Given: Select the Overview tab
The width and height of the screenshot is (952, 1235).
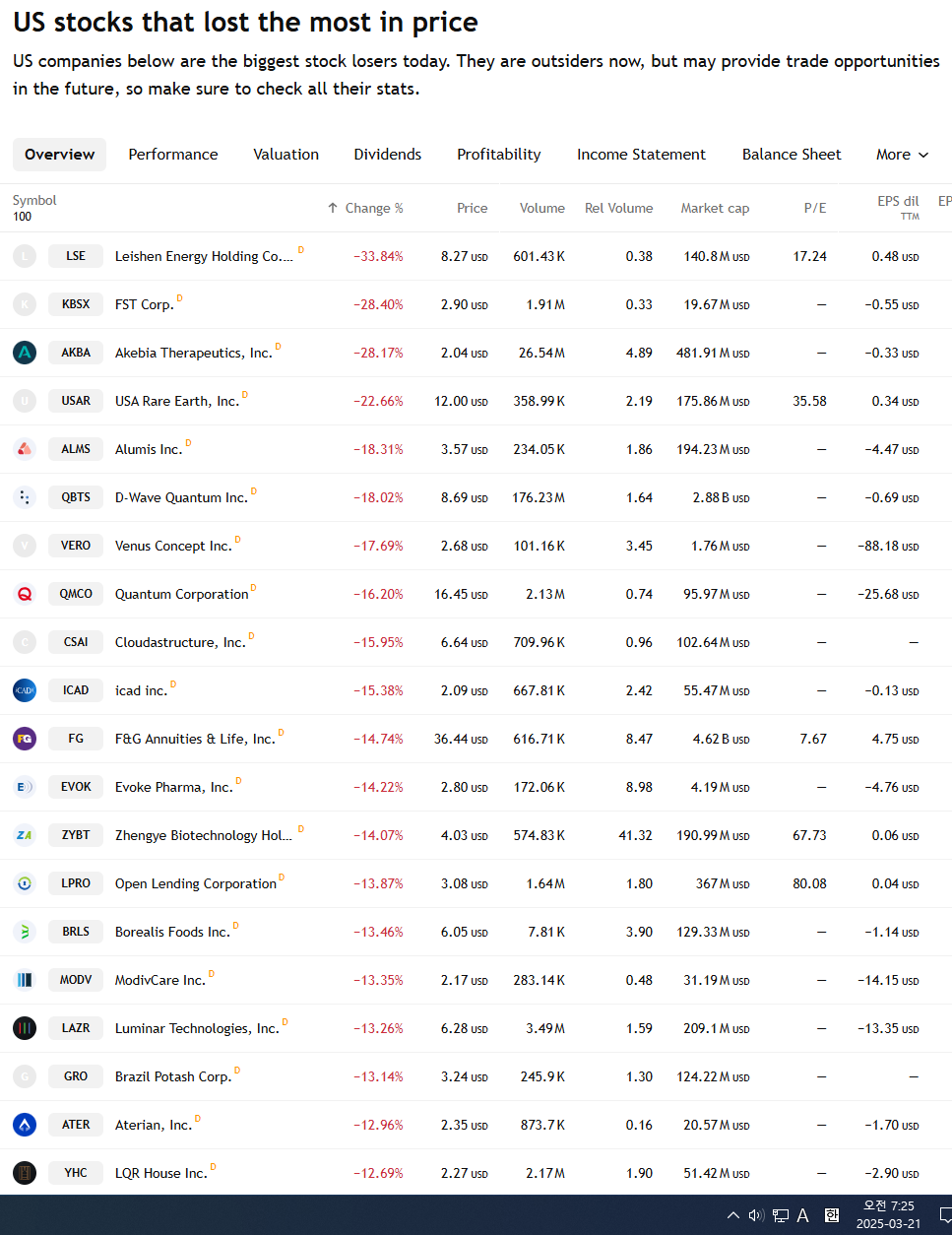Looking at the screenshot, I should [x=59, y=155].
